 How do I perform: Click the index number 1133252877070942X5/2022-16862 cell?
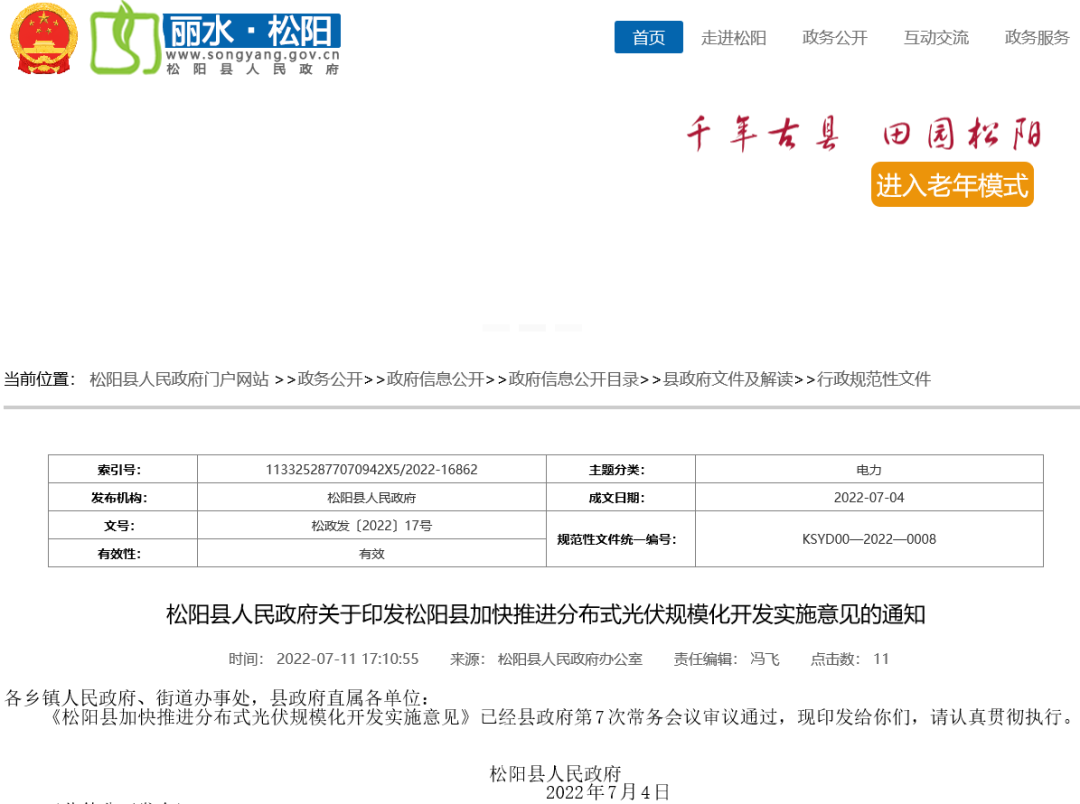[x=371, y=470]
